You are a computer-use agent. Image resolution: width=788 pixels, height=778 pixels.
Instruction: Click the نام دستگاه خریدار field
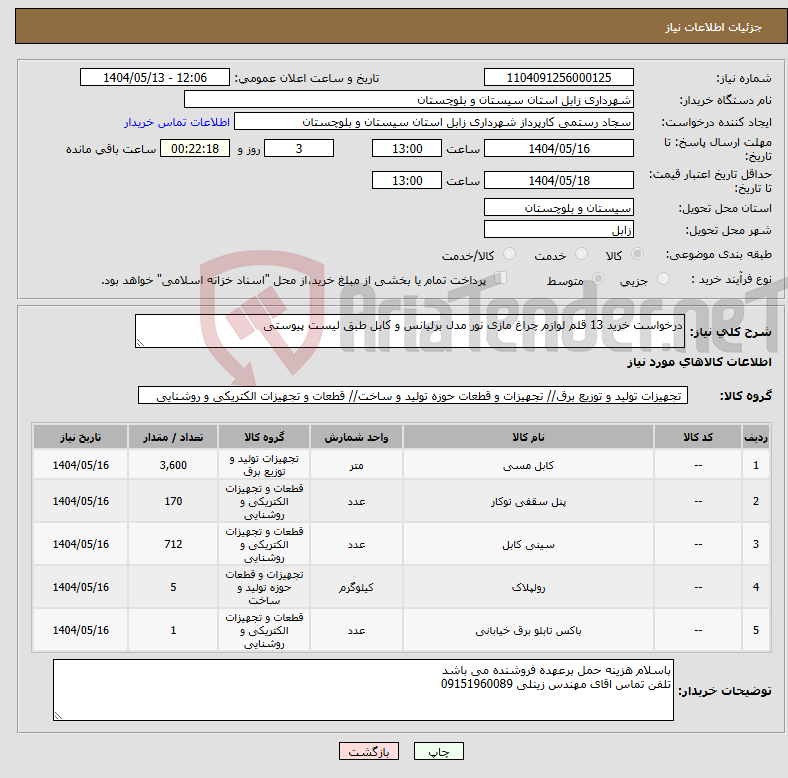pyautogui.click(x=409, y=100)
